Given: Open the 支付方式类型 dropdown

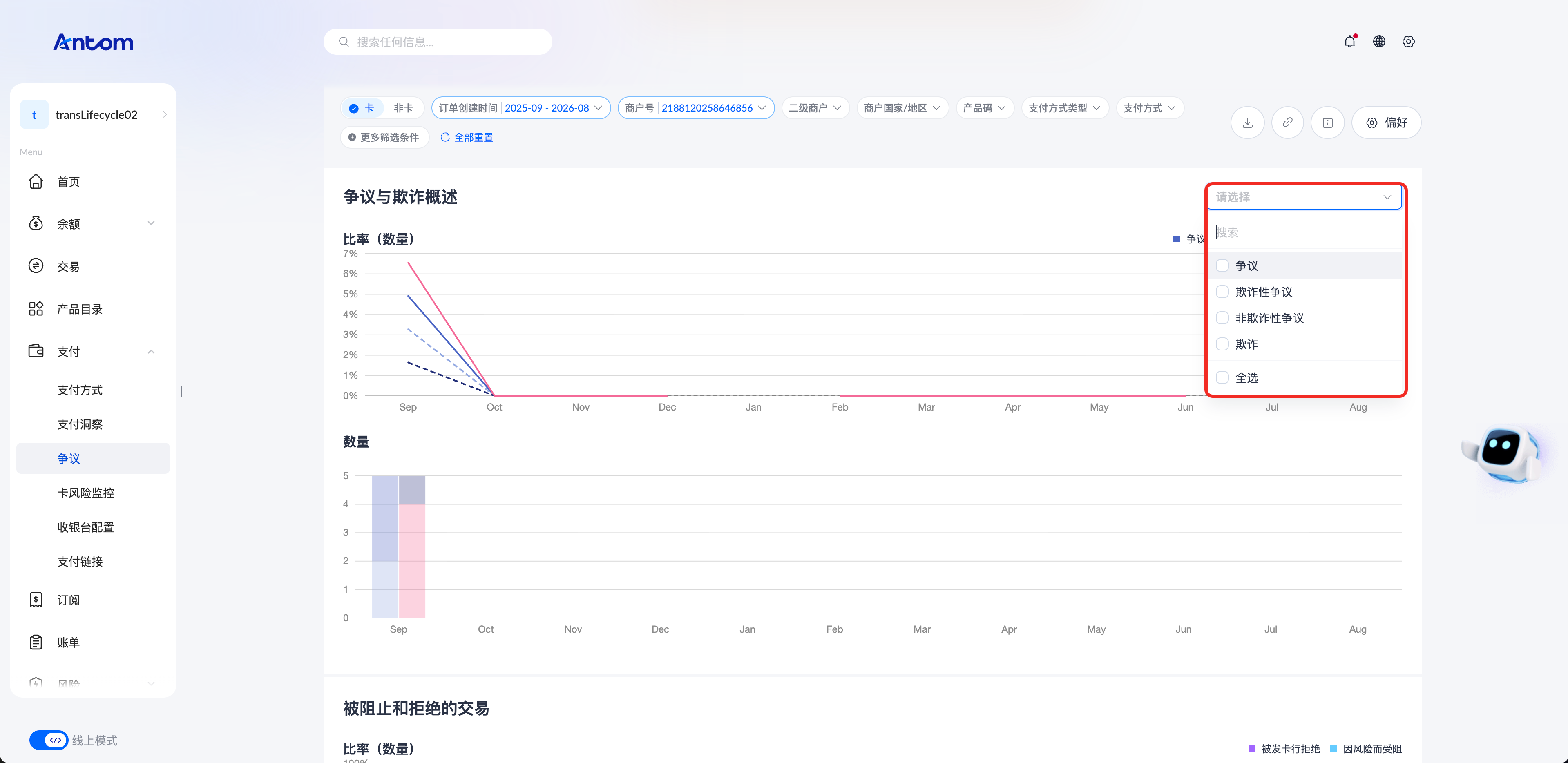Looking at the screenshot, I should [x=1065, y=108].
